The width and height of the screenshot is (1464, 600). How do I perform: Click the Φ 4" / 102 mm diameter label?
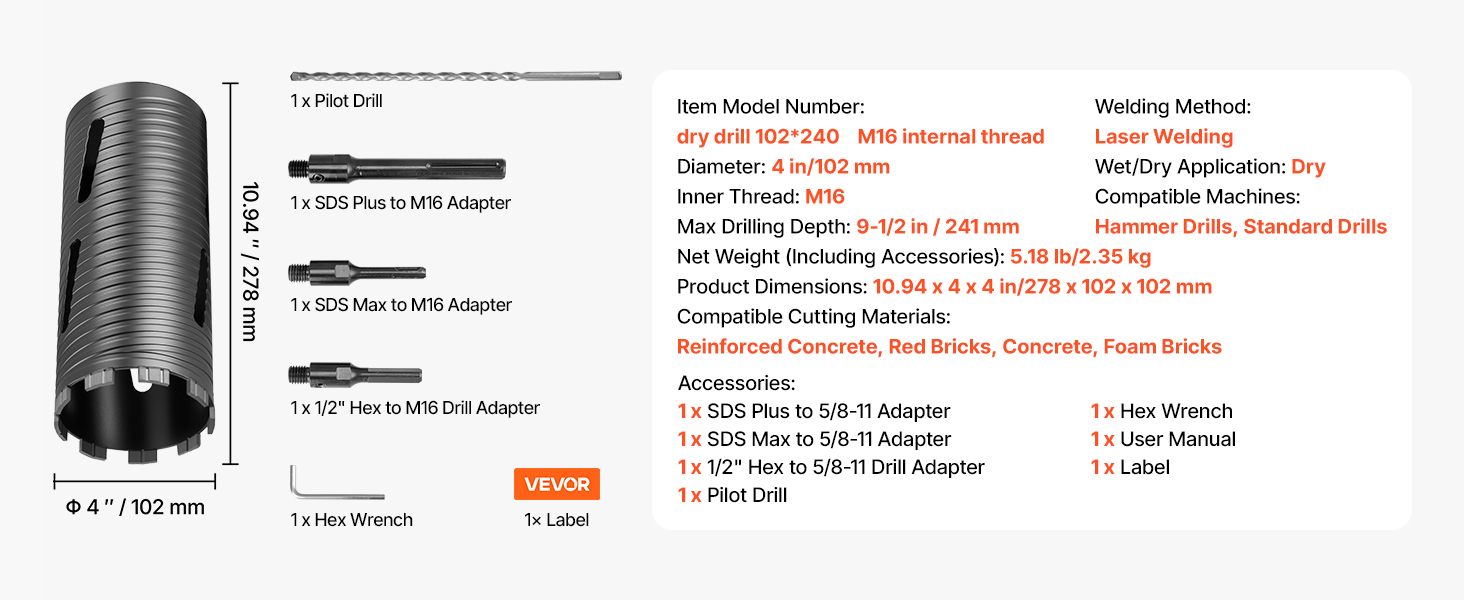135,507
